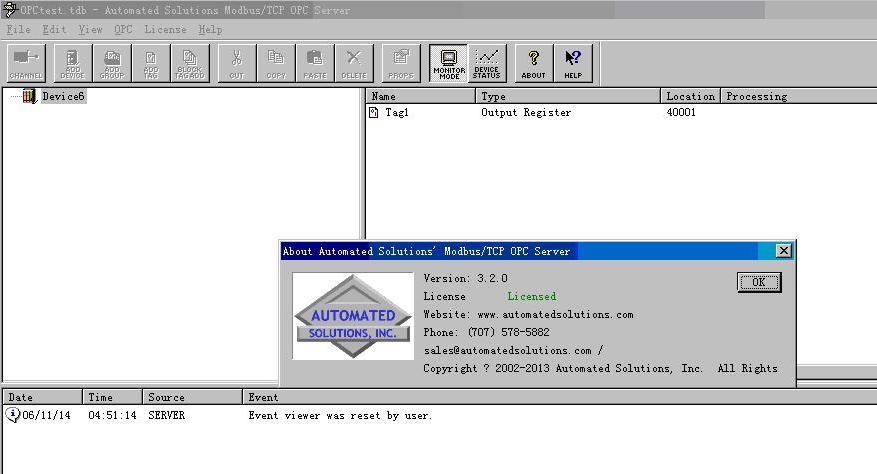The height and width of the screenshot is (474, 877).
Task: Click the Version 3.2.0 text
Action: coord(465,278)
